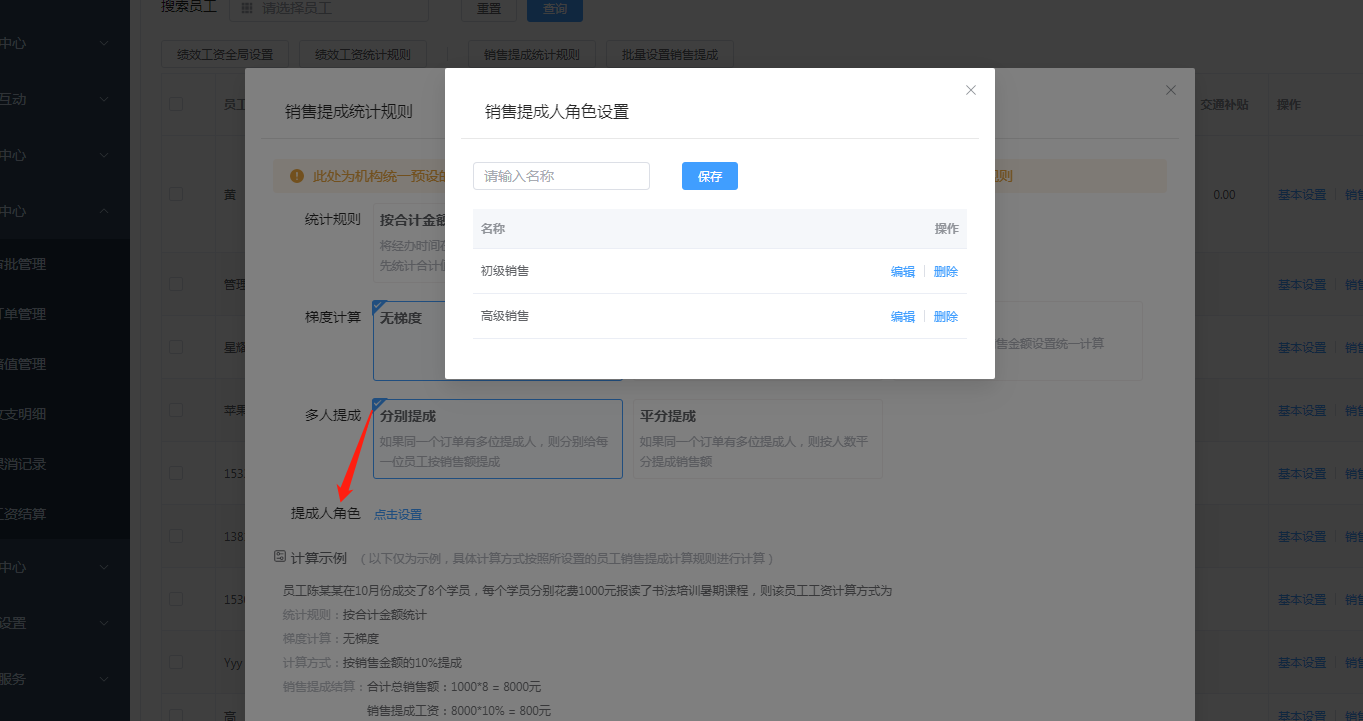Collapse the expanded 中心 menu above 审批管理
Viewport: 1363px width, 721px height.
[105, 211]
